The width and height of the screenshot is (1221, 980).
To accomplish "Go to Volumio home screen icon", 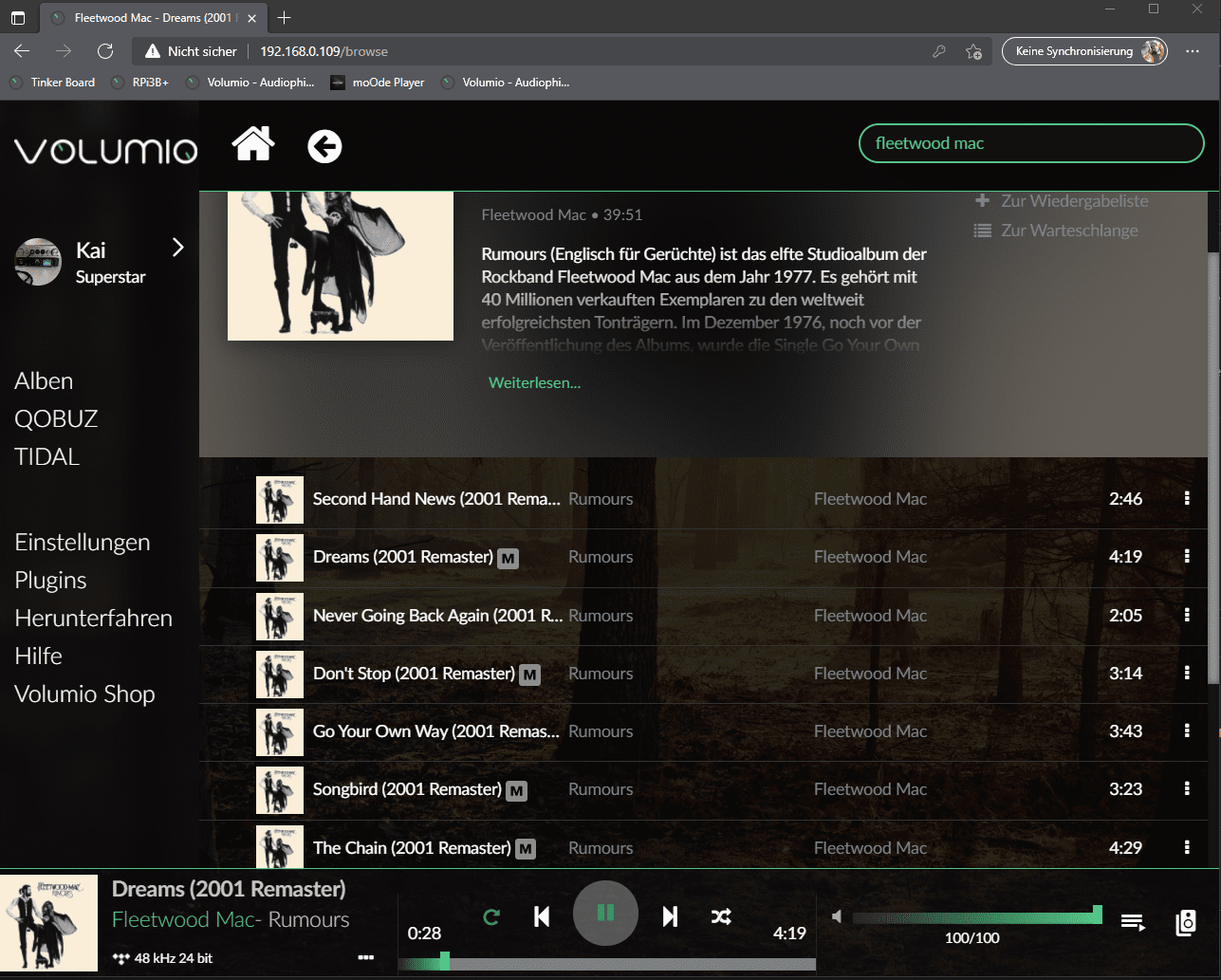I will coord(253,145).
